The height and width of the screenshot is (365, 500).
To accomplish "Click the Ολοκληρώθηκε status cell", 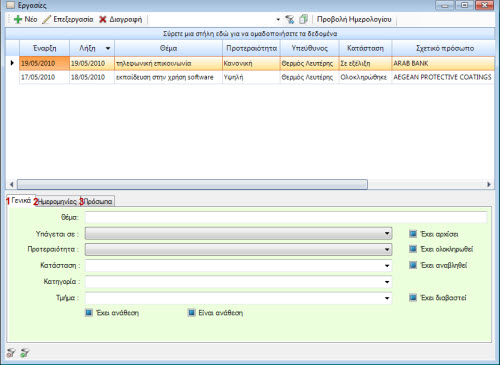I will 365,77.
